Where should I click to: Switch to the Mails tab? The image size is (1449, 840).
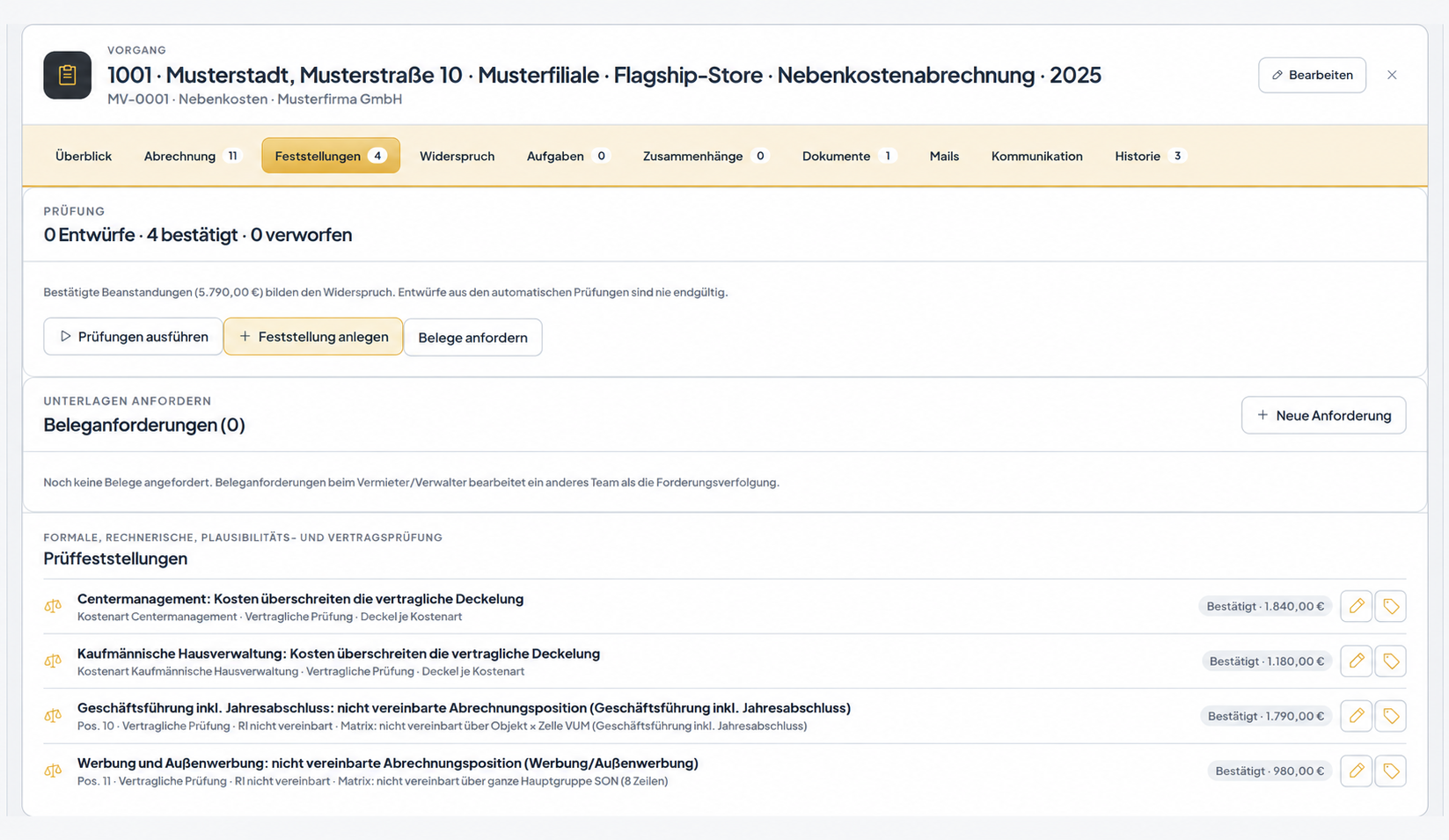[x=944, y=156]
